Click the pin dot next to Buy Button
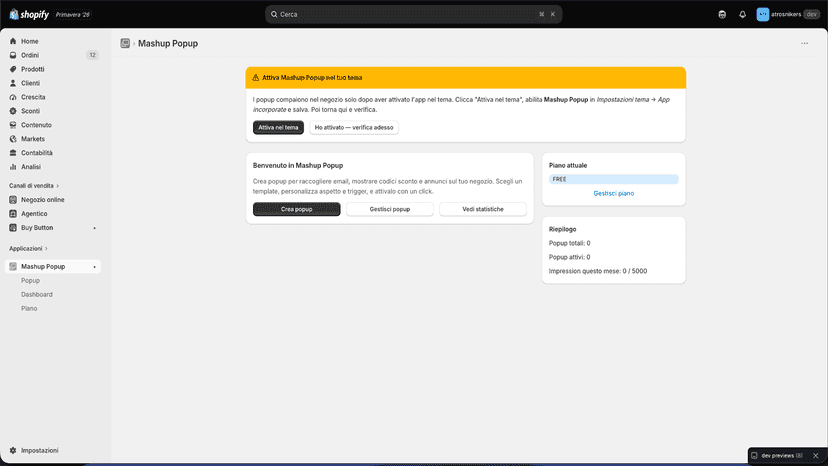 (95, 228)
